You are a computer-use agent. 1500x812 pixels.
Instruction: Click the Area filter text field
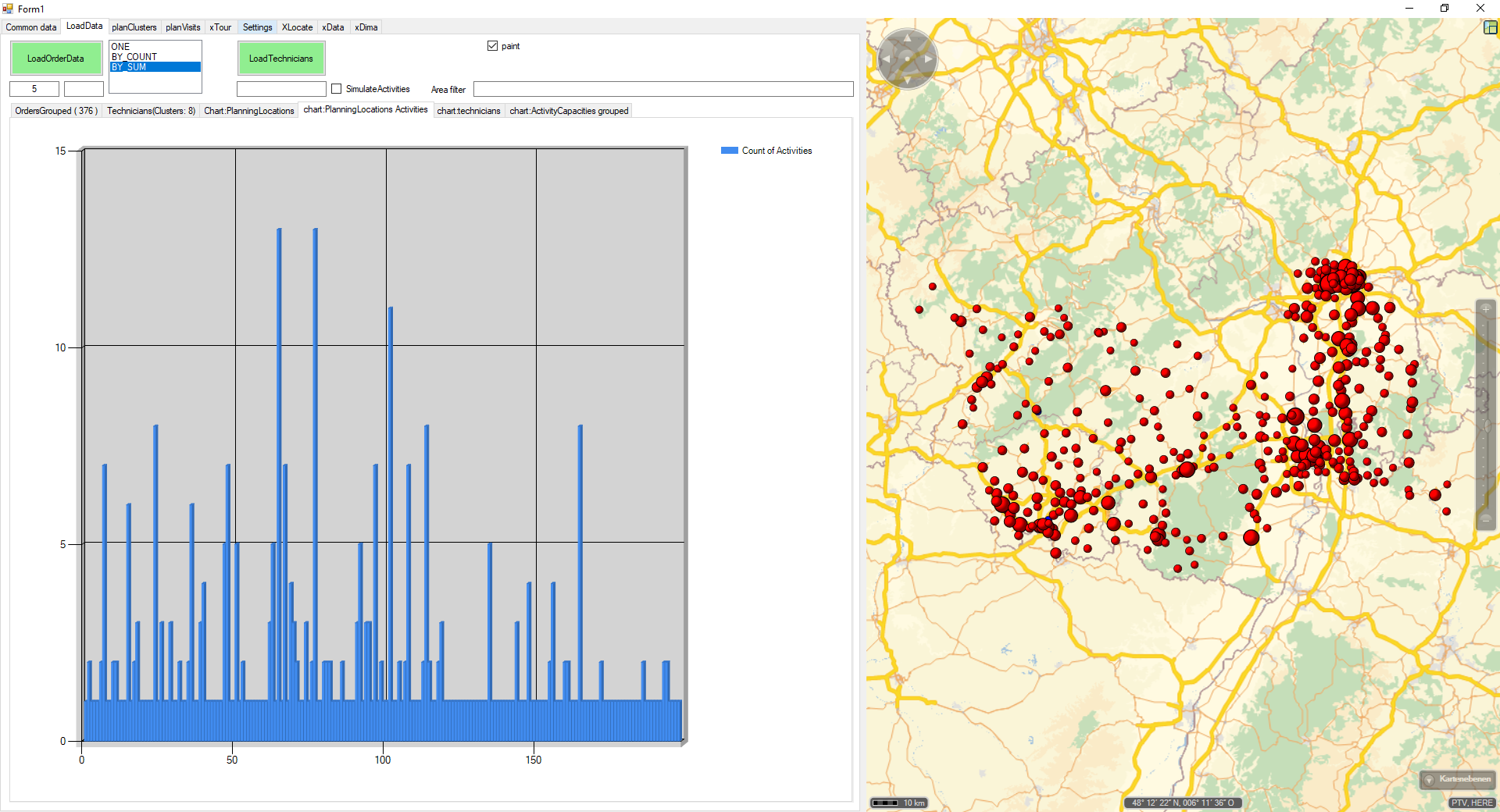pyautogui.click(x=662, y=90)
